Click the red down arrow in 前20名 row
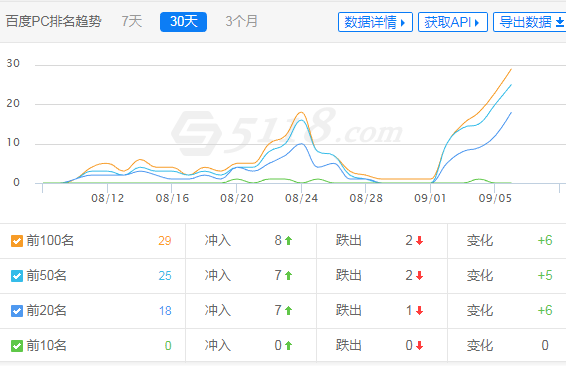This screenshot has width=566, height=366. [x=419, y=311]
